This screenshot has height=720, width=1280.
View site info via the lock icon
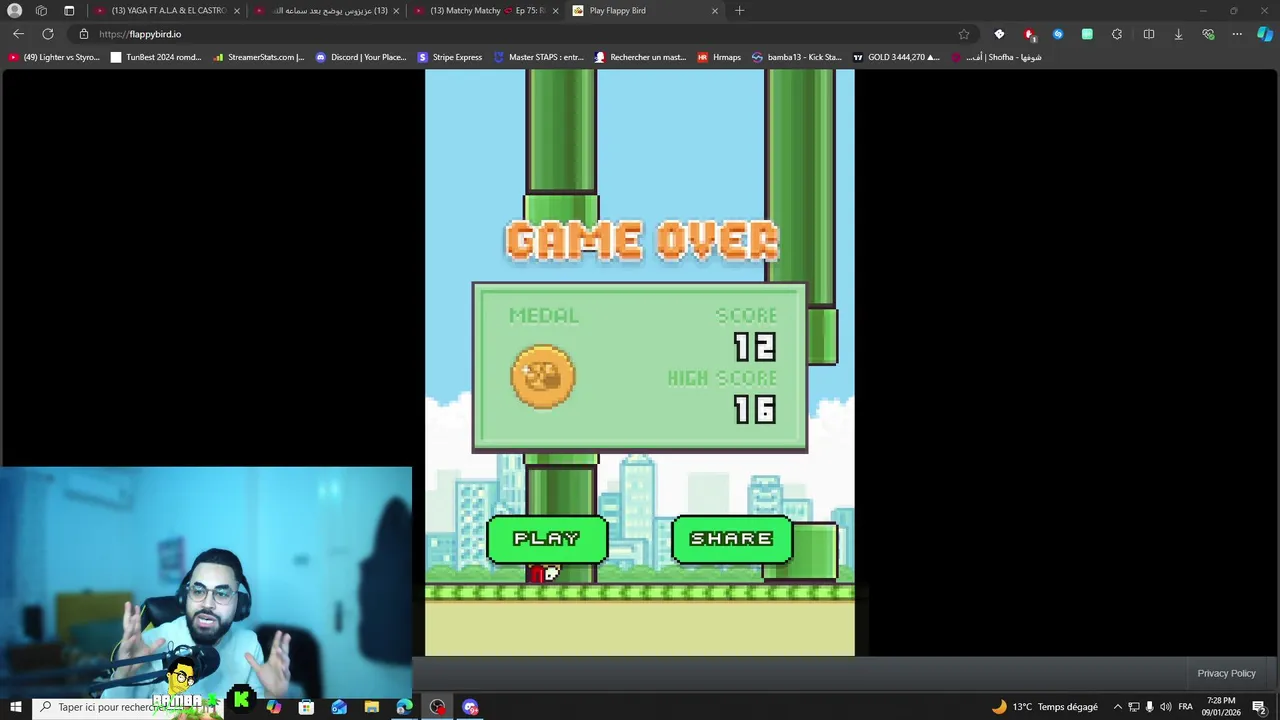[84, 34]
